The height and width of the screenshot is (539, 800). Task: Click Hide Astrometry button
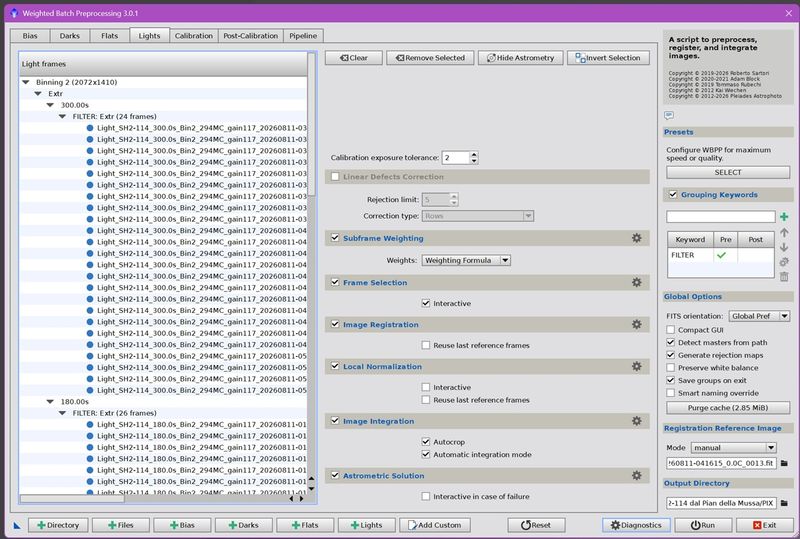tap(520, 58)
